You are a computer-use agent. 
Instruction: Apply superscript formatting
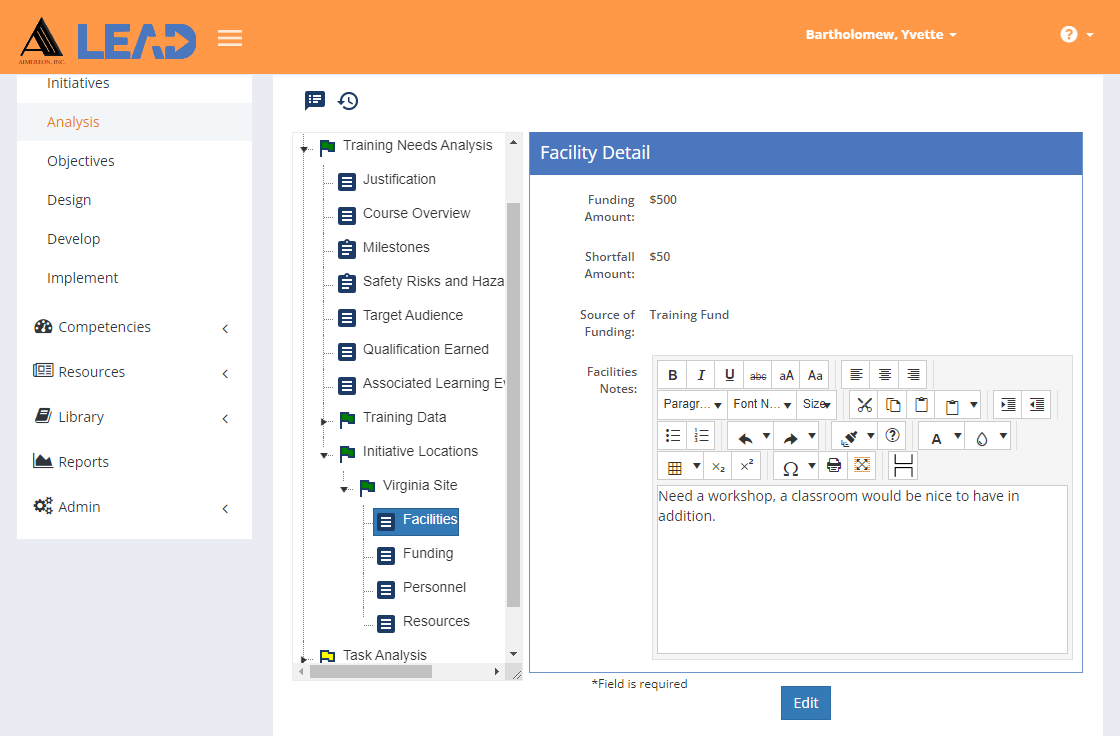[746, 467]
